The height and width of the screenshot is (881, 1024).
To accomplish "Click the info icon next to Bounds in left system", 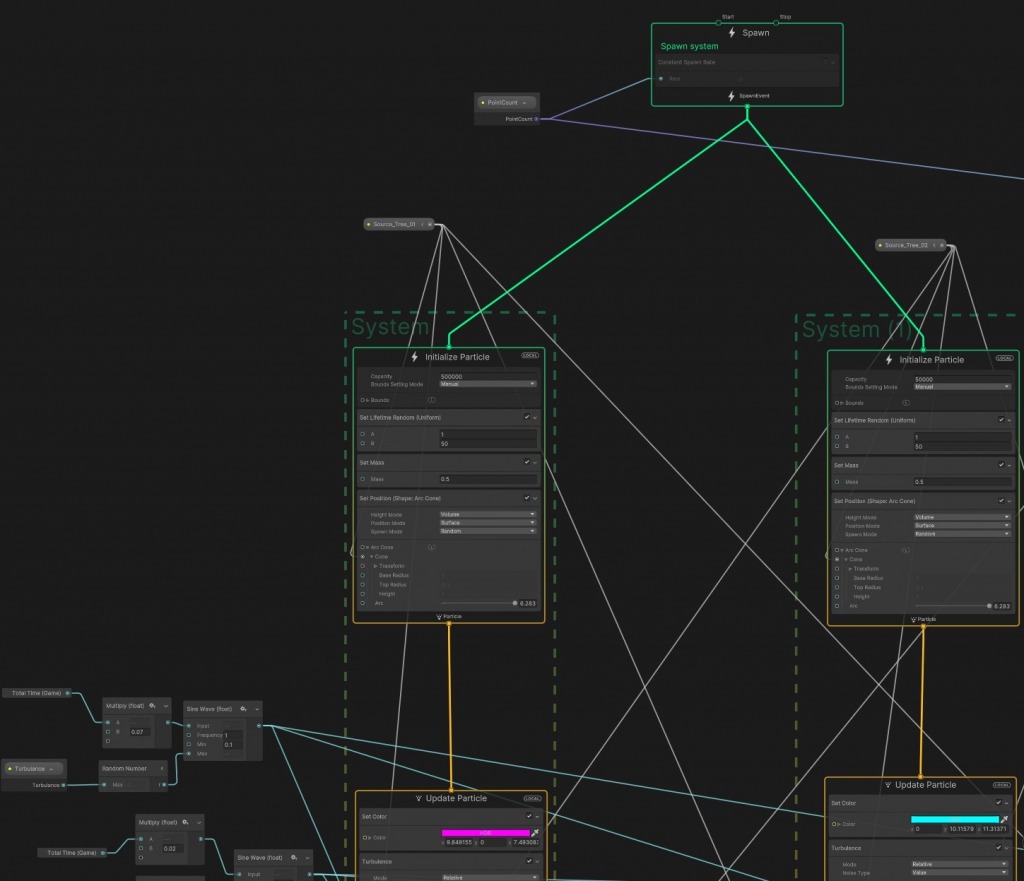I will pos(431,399).
